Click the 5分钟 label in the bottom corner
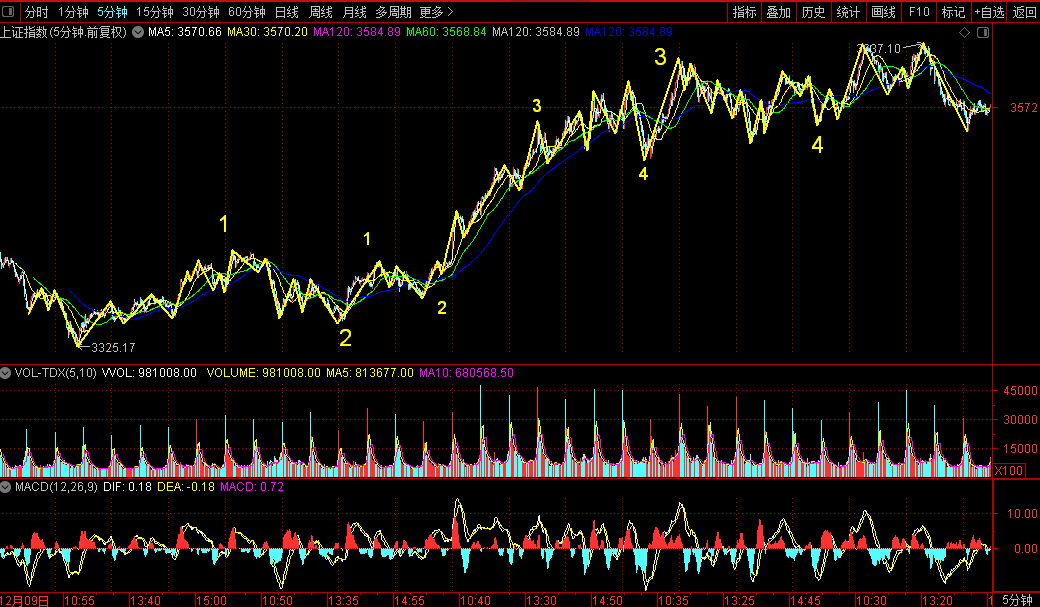1040x607 pixels. 1017,600
